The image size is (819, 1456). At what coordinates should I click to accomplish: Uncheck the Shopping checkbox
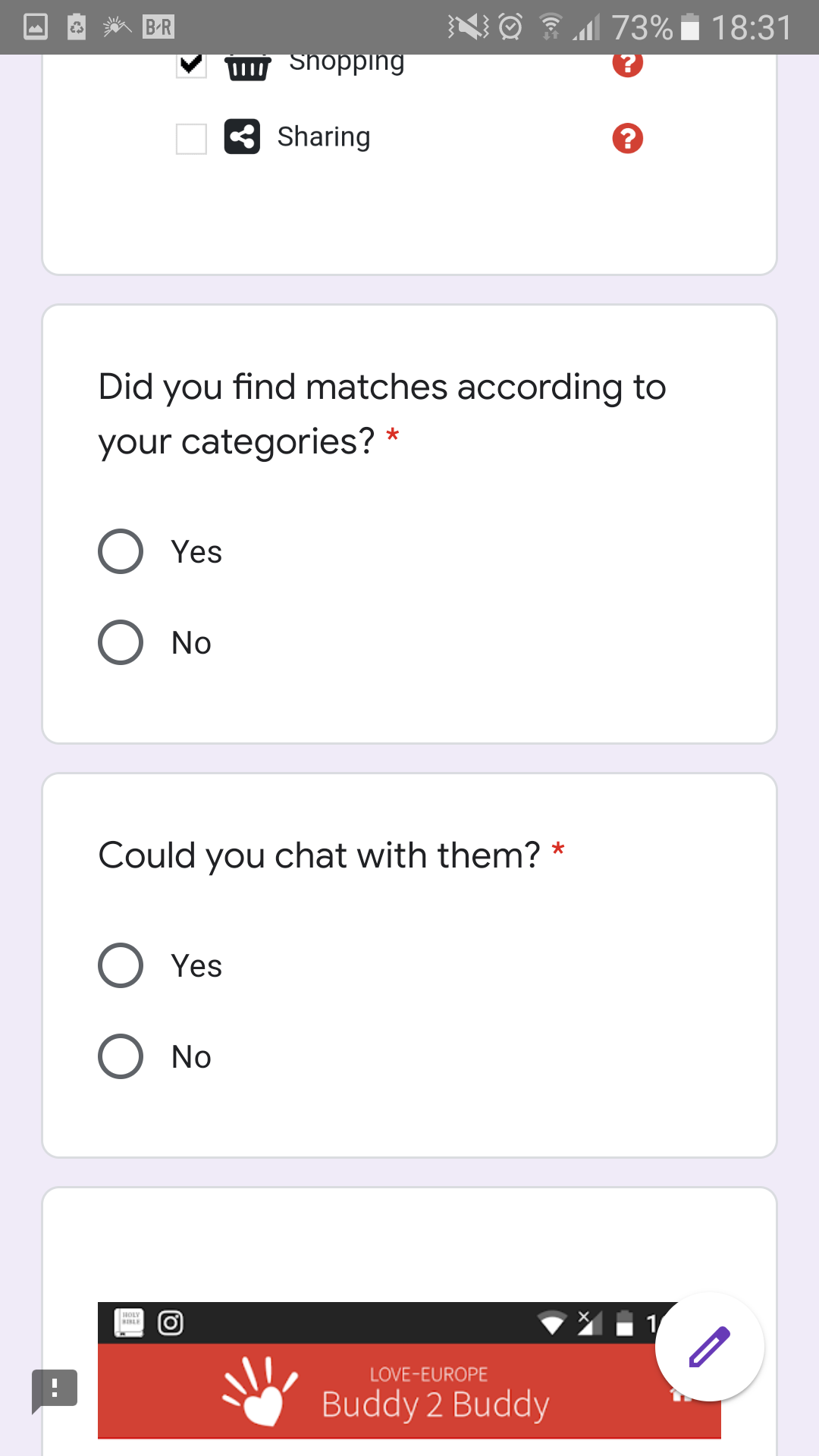191,64
